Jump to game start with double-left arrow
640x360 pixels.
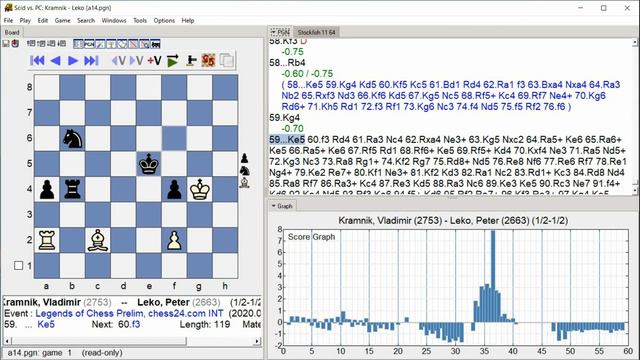click(37, 61)
